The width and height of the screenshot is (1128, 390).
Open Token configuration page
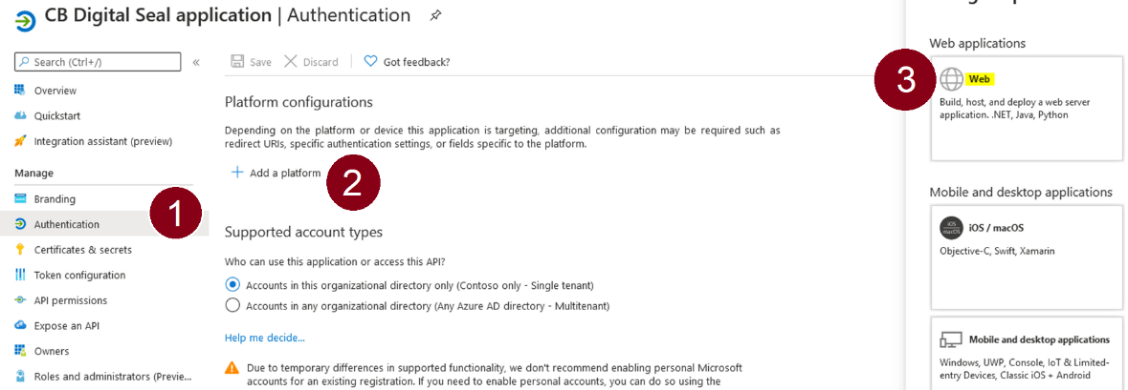tap(79, 275)
